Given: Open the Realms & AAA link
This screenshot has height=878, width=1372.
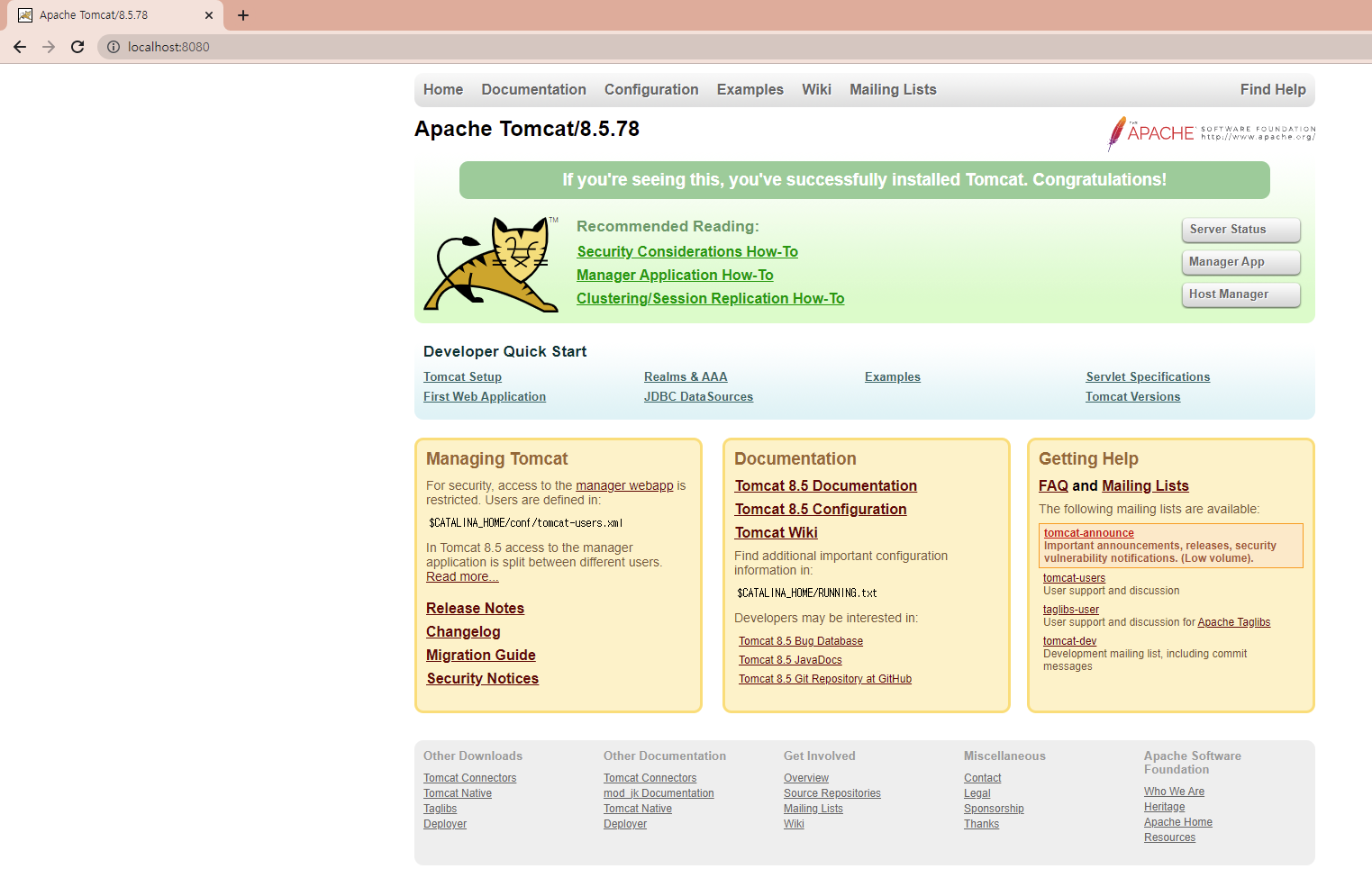Looking at the screenshot, I should tap(686, 377).
